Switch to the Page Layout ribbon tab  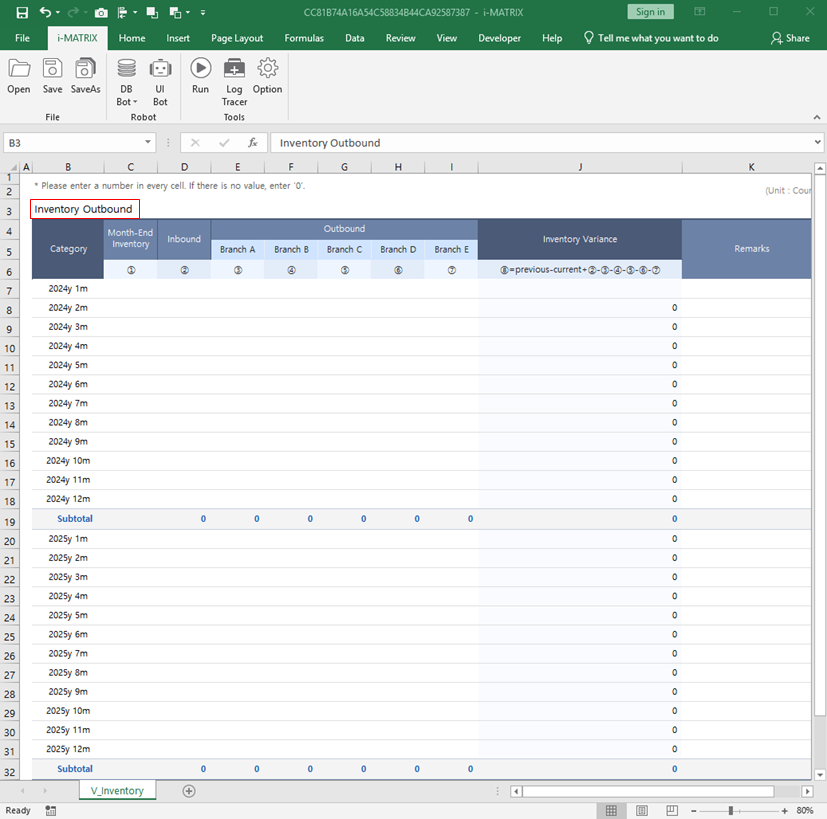click(237, 38)
